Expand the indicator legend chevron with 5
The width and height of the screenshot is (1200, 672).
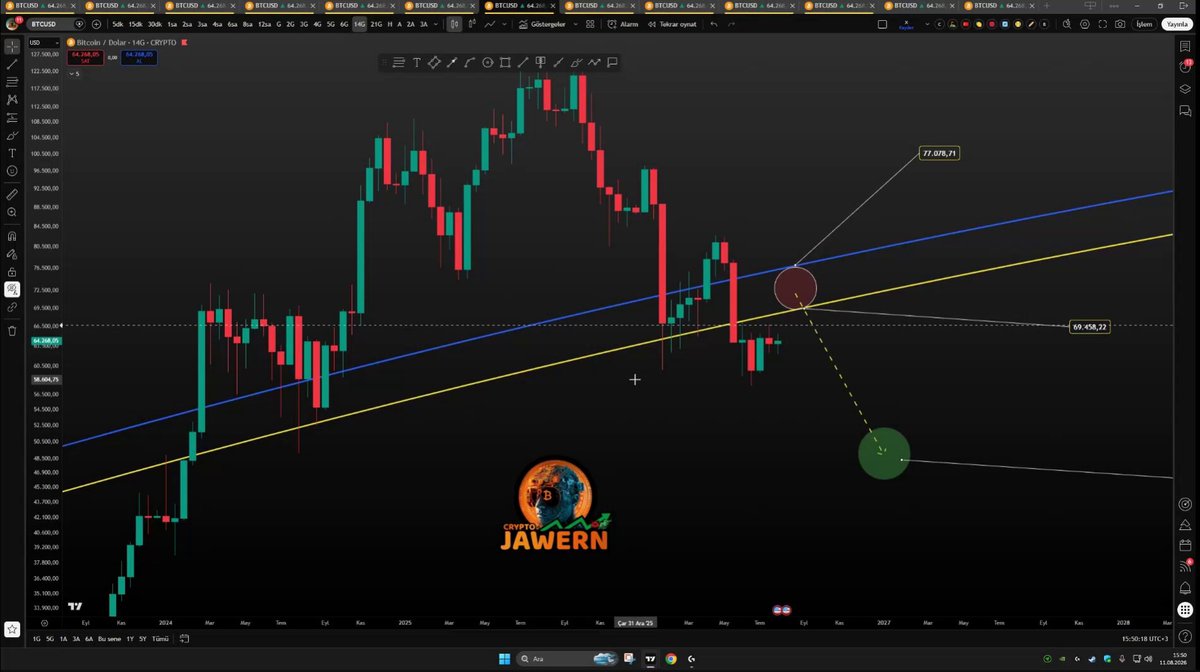pos(74,74)
